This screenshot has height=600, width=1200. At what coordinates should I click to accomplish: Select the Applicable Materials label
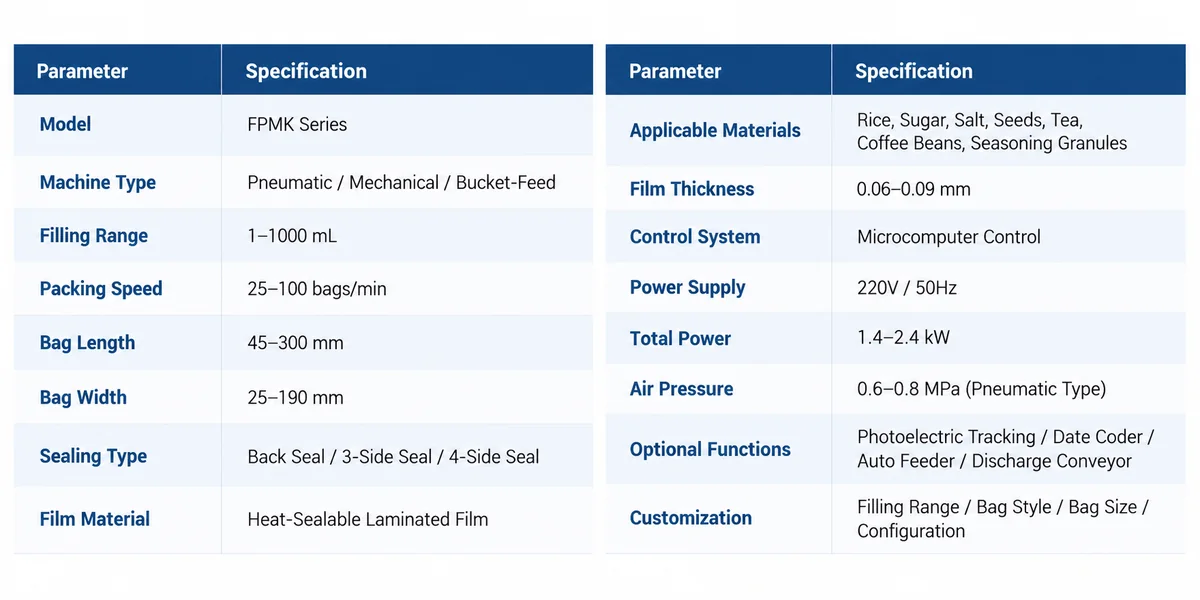pyautogui.click(x=715, y=130)
